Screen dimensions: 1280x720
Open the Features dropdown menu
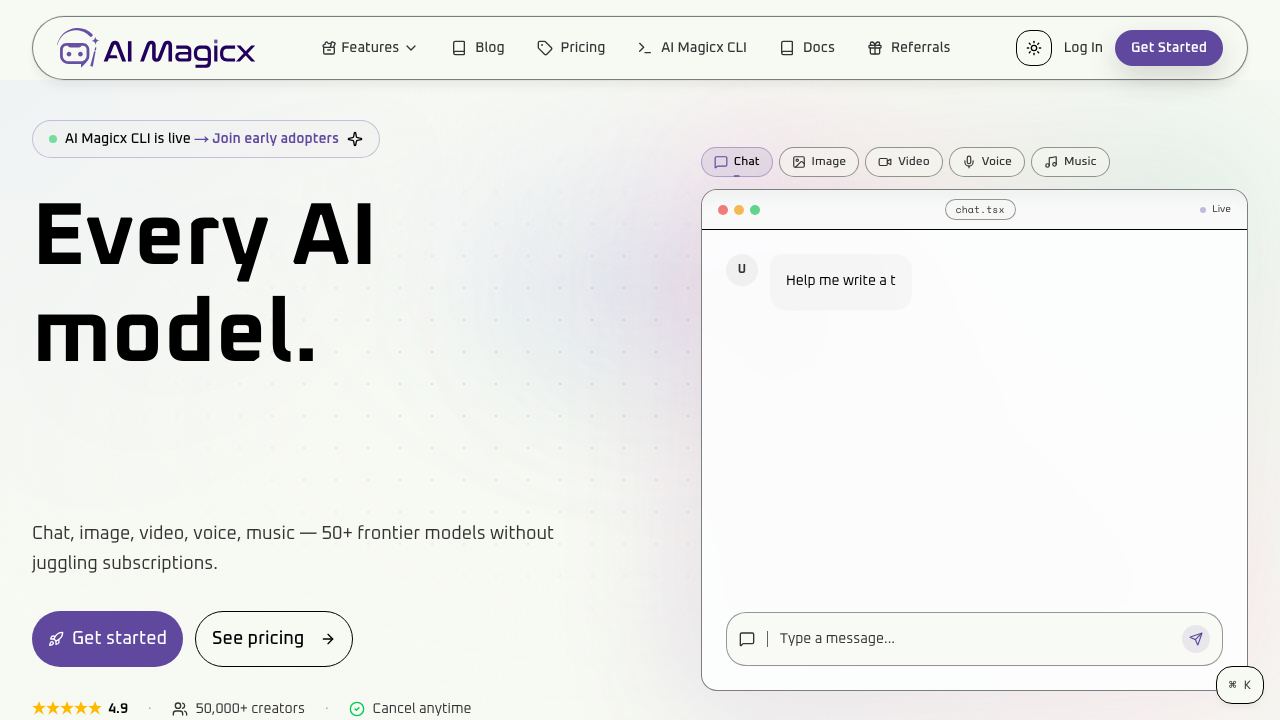click(369, 48)
